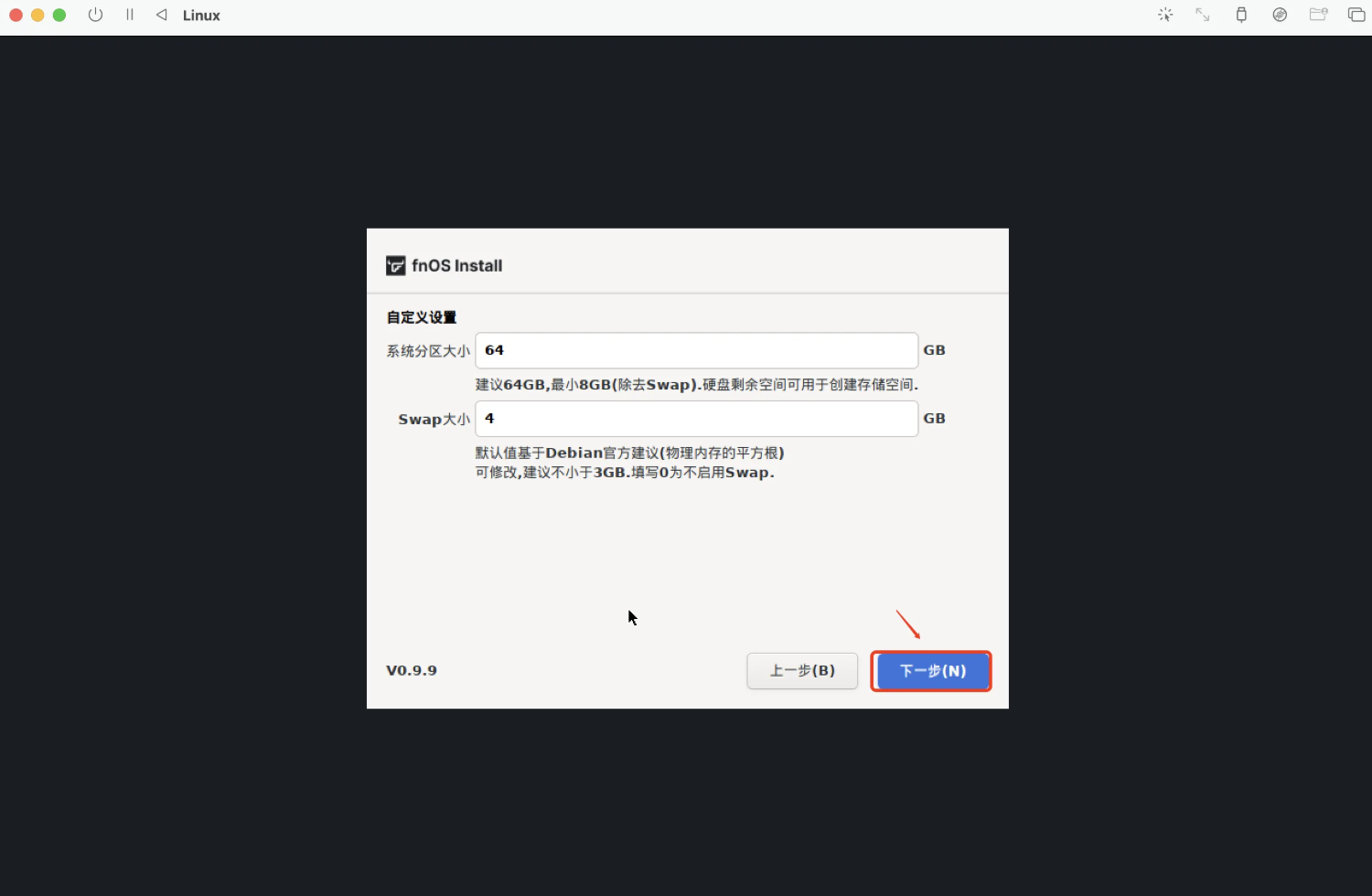
Task: Click the V0.9.9 version text
Action: point(412,670)
